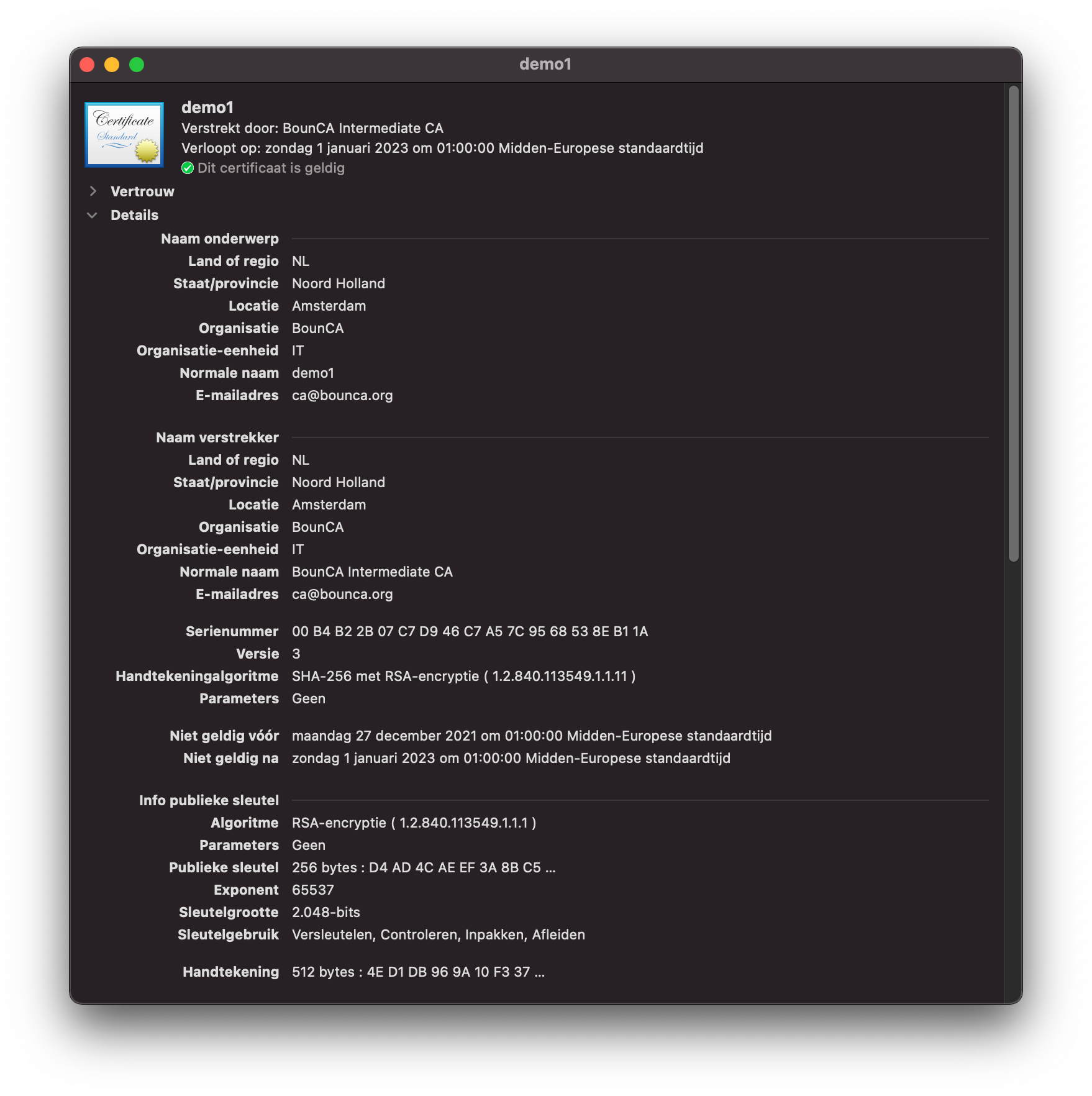The width and height of the screenshot is (1092, 1096).
Task: Select signature algorithm Parameters value Geen
Action: (309, 699)
